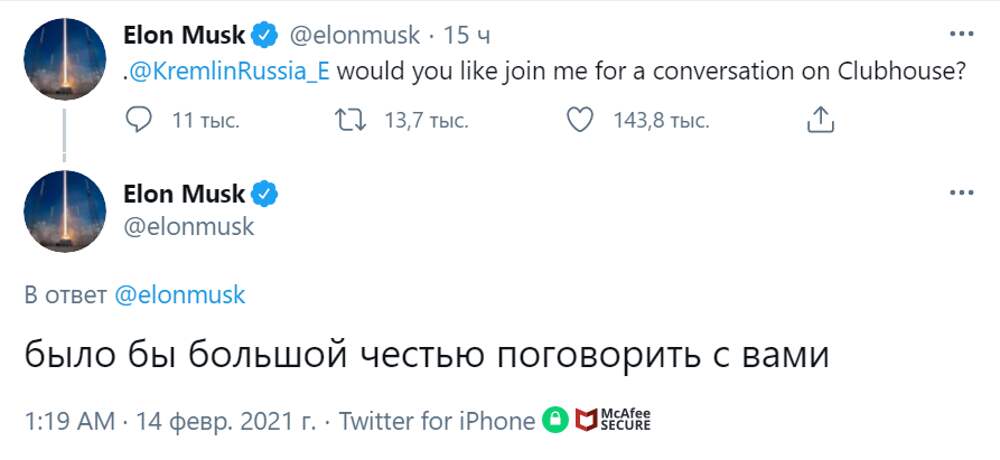The width and height of the screenshot is (1000, 460).
Task: Open the more options menu on the top tweet
Action: point(961,35)
